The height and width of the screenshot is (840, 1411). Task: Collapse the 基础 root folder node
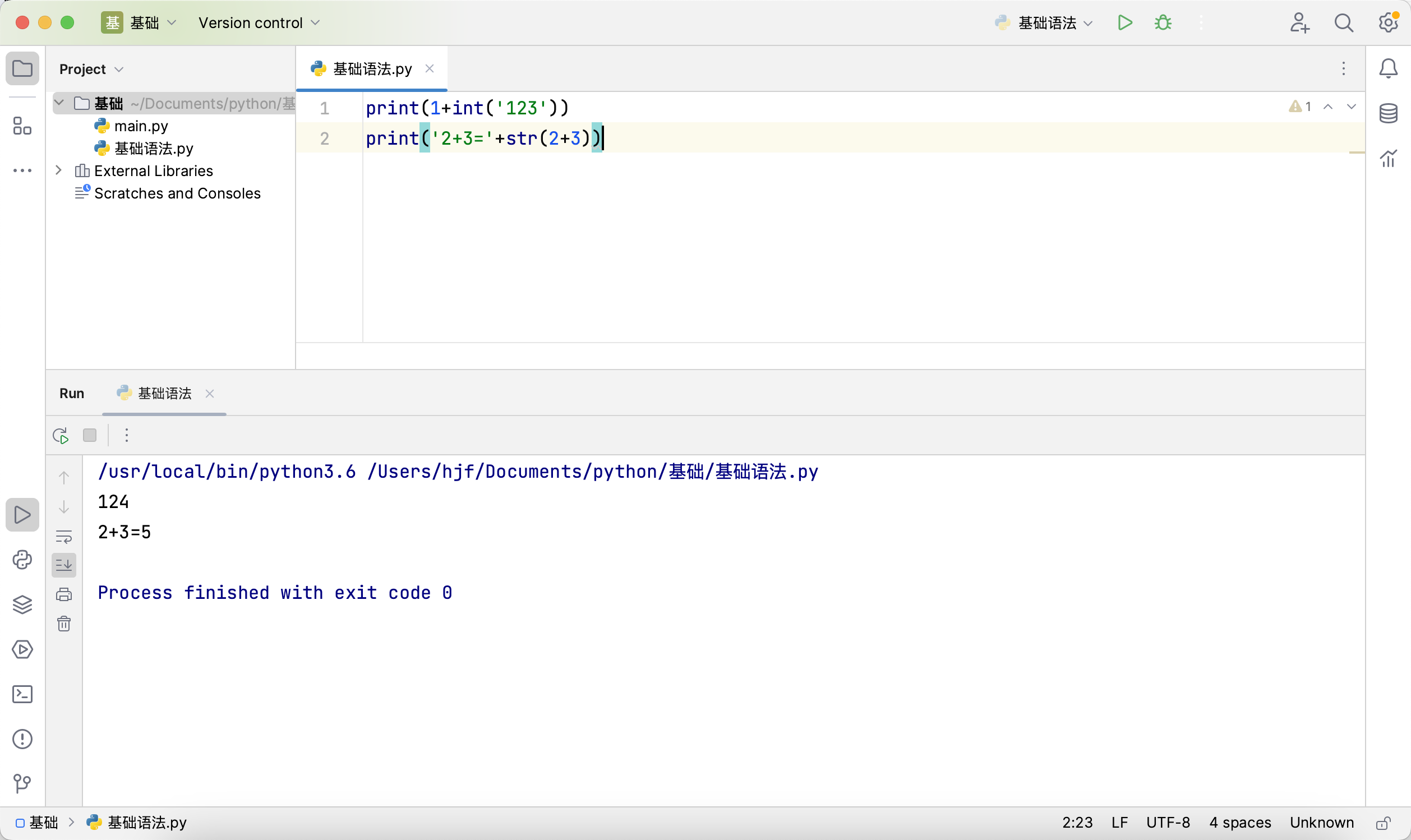[59, 103]
